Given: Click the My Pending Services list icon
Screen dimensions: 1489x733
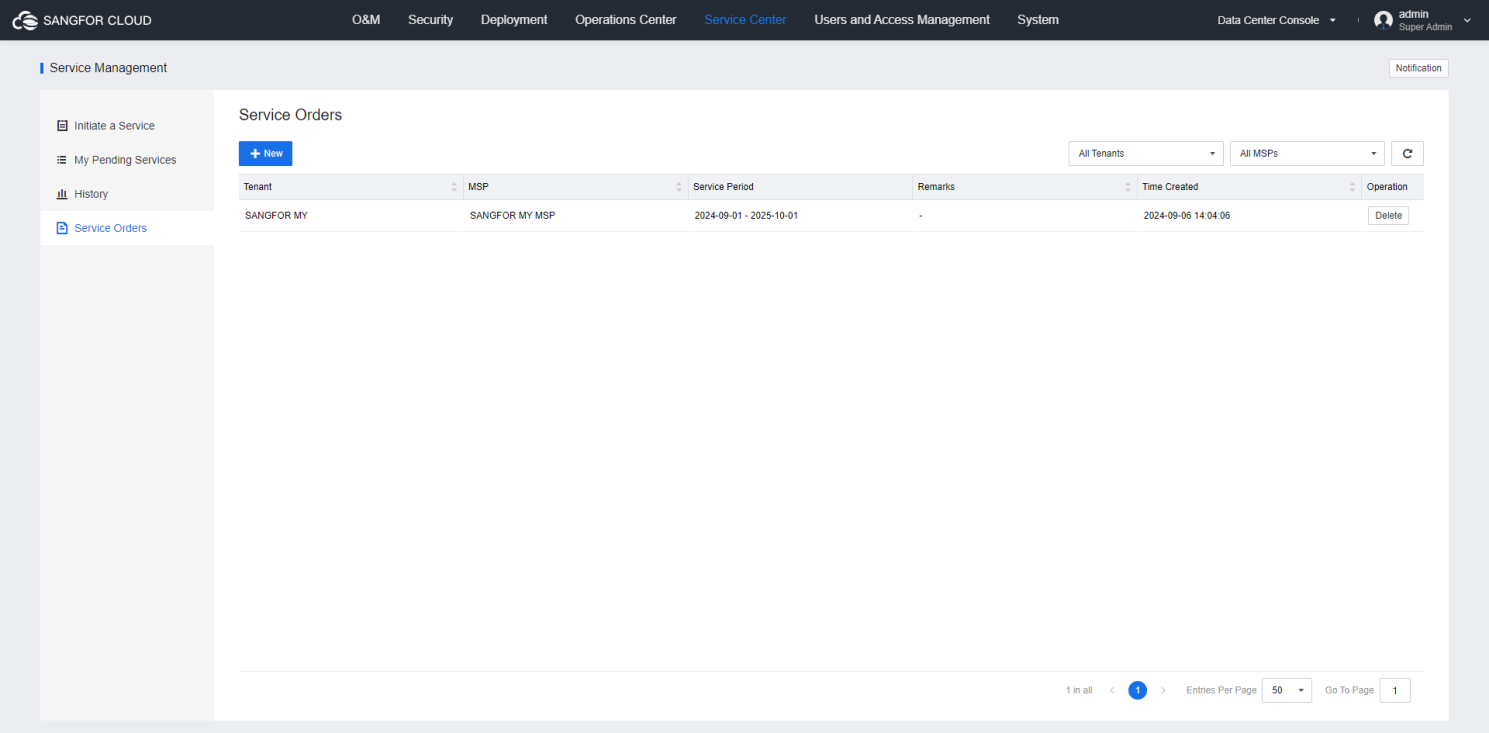Looking at the screenshot, I should point(62,160).
